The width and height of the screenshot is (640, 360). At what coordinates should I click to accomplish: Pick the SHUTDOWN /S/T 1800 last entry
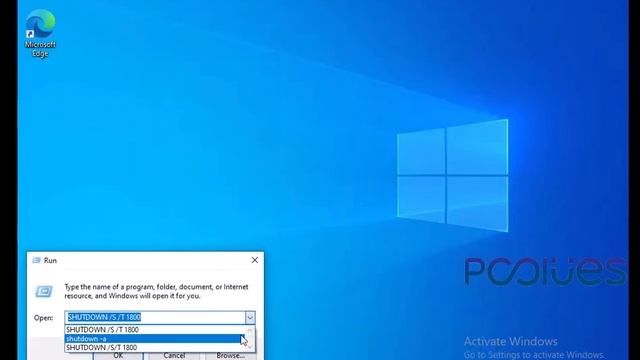coord(155,347)
